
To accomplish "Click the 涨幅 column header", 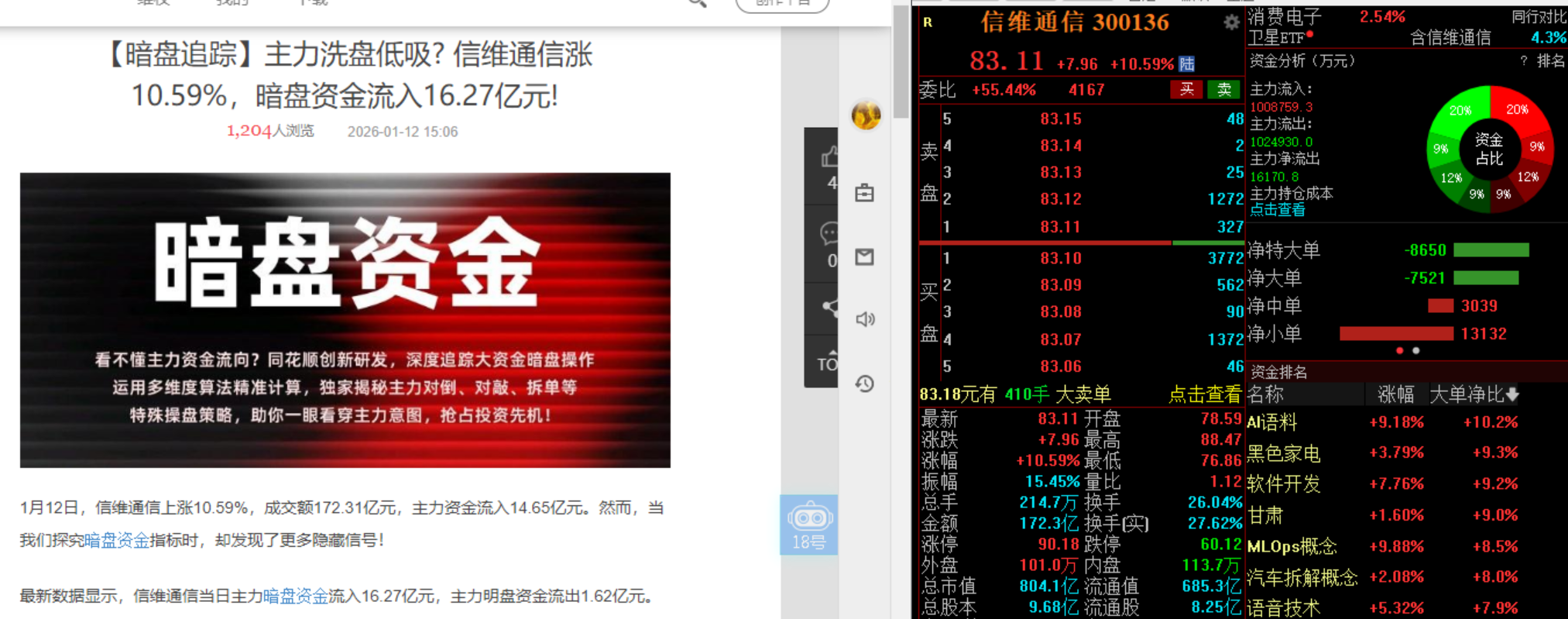I will click(1395, 394).
